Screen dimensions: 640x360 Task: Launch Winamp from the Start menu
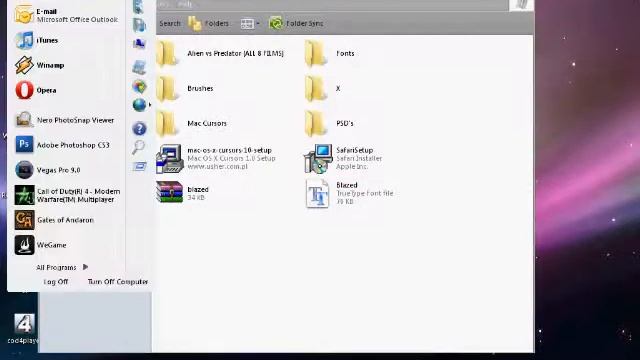coord(40,65)
